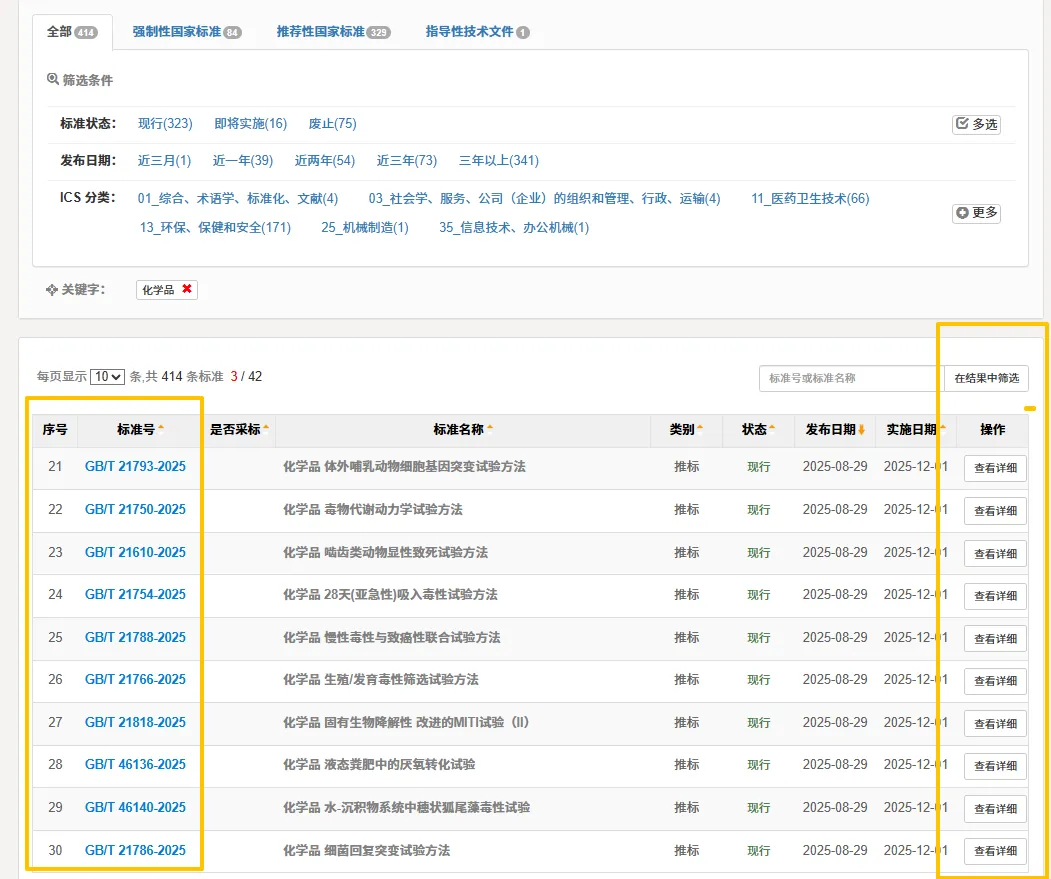Viewport: 1051px width, 879px height.
Task: Click 查看详细 for row 25
Action: pyautogui.click(x=995, y=639)
